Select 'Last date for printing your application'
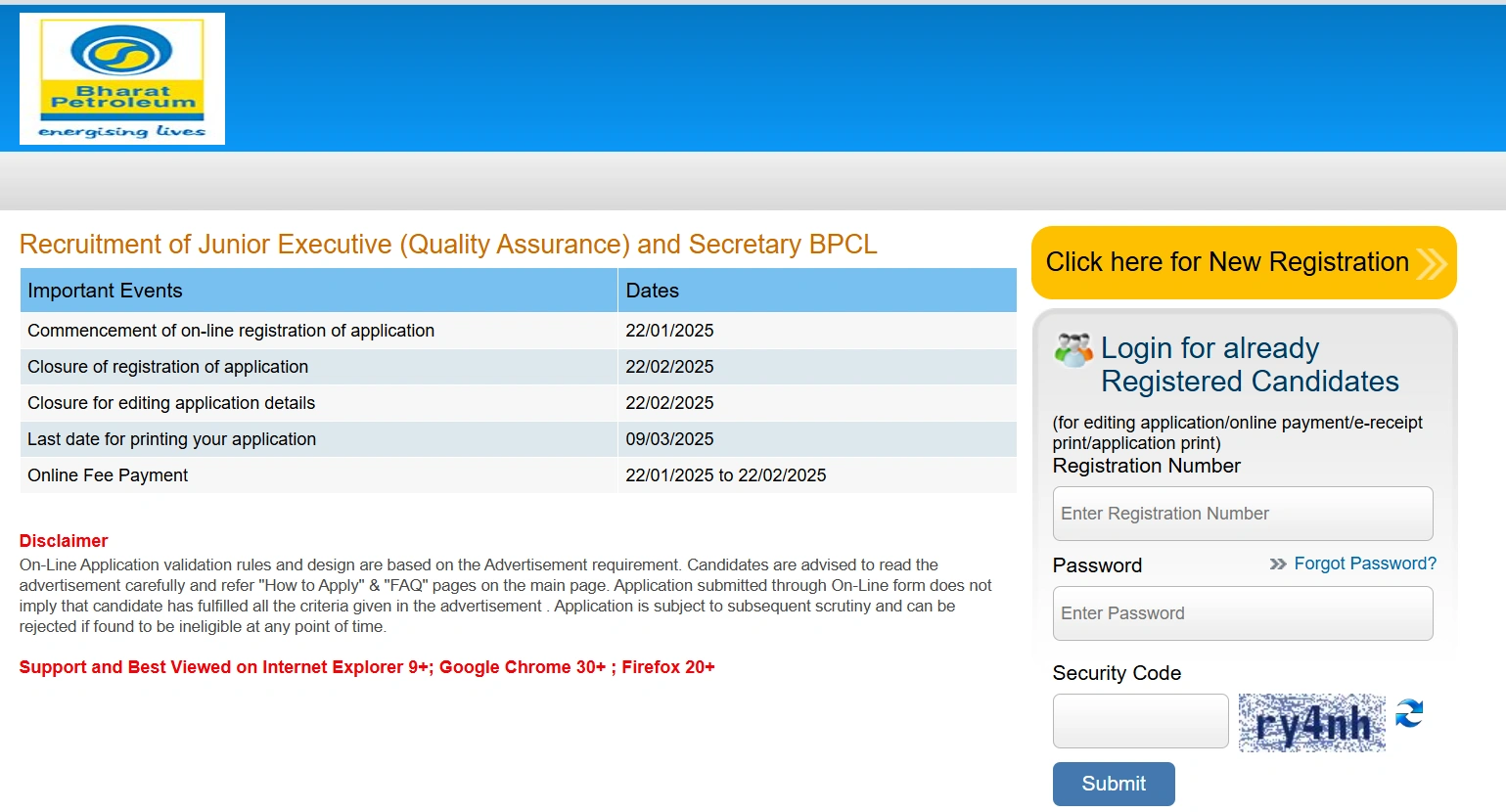This screenshot has width=1506, height=812. pyautogui.click(x=171, y=439)
